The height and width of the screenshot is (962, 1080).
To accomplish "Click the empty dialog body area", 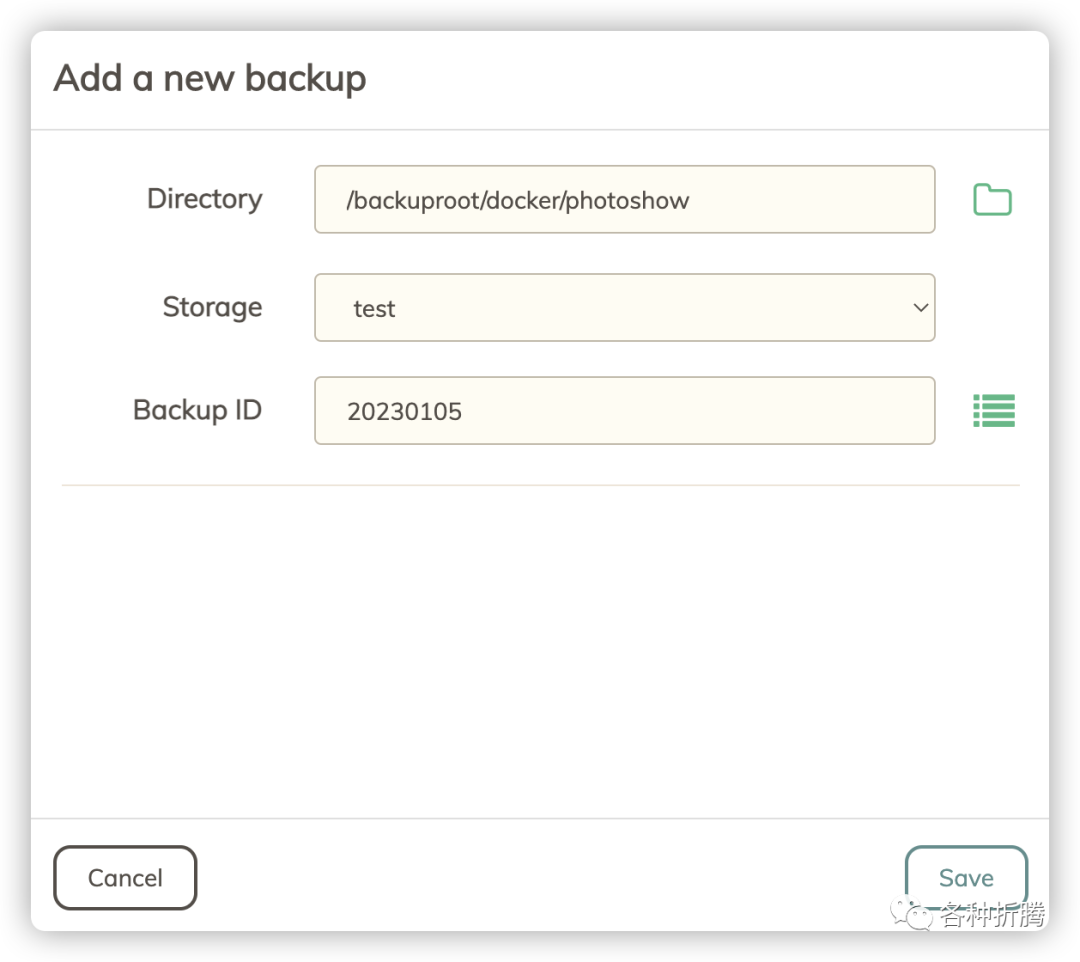I will pos(540,650).
